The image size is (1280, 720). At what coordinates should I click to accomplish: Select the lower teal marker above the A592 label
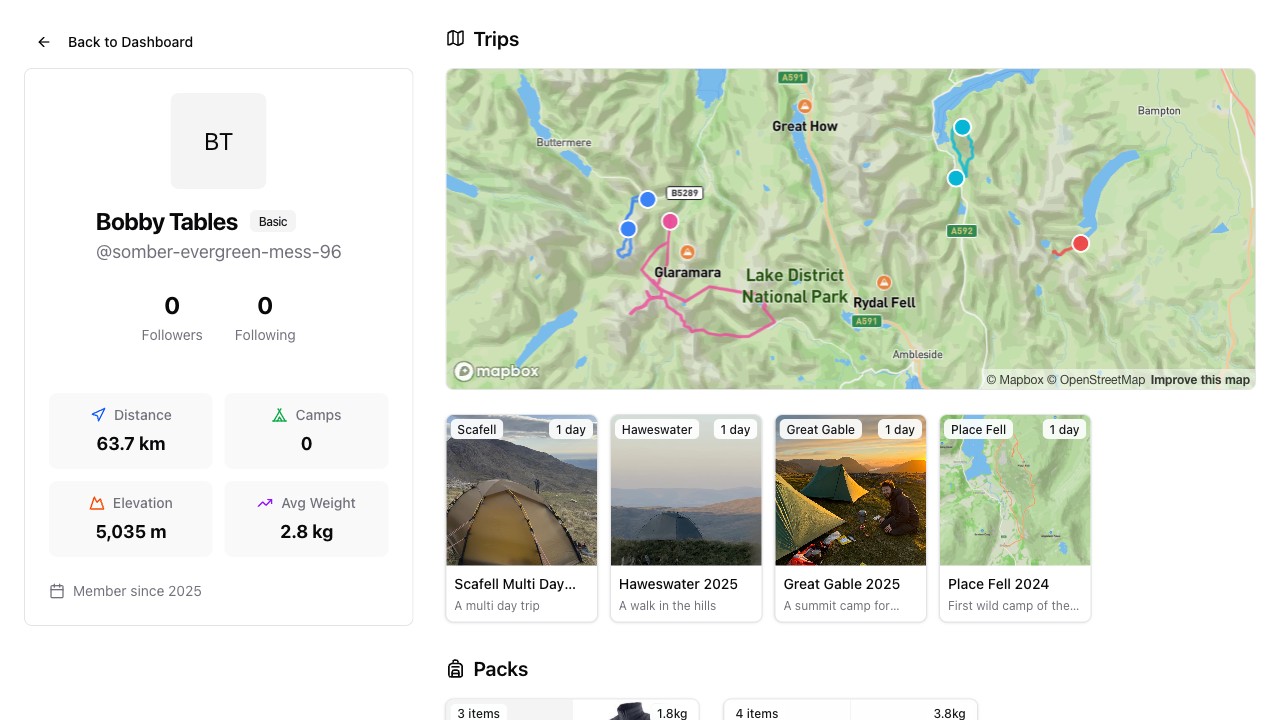point(956,178)
